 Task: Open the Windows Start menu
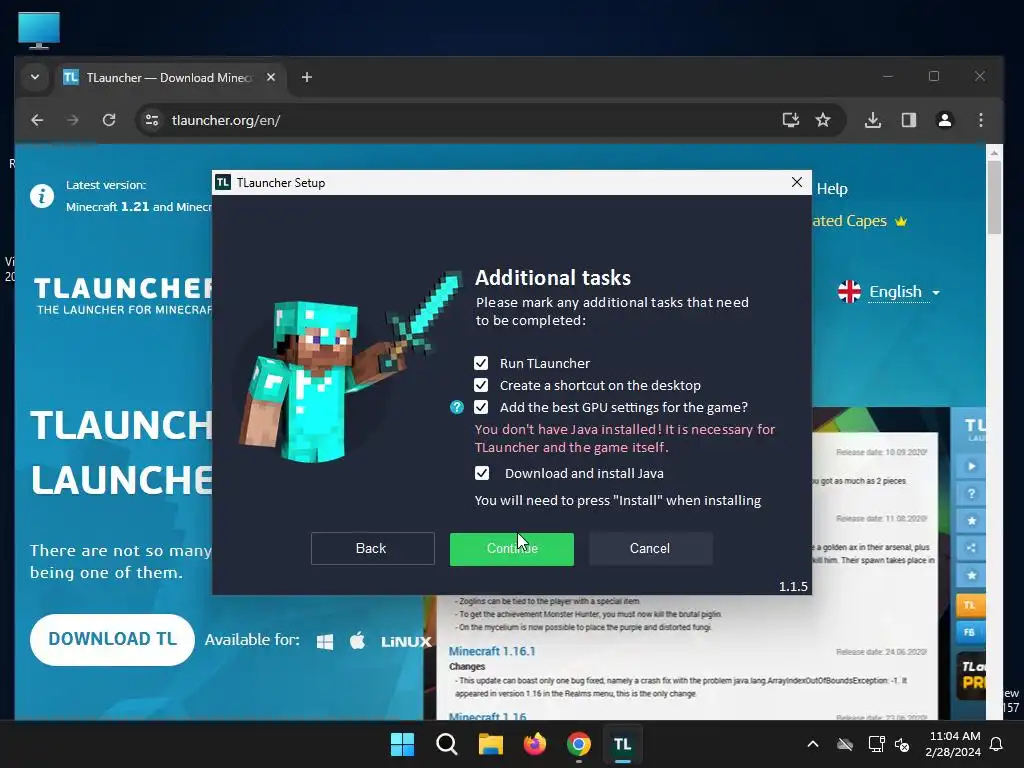[402, 744]
